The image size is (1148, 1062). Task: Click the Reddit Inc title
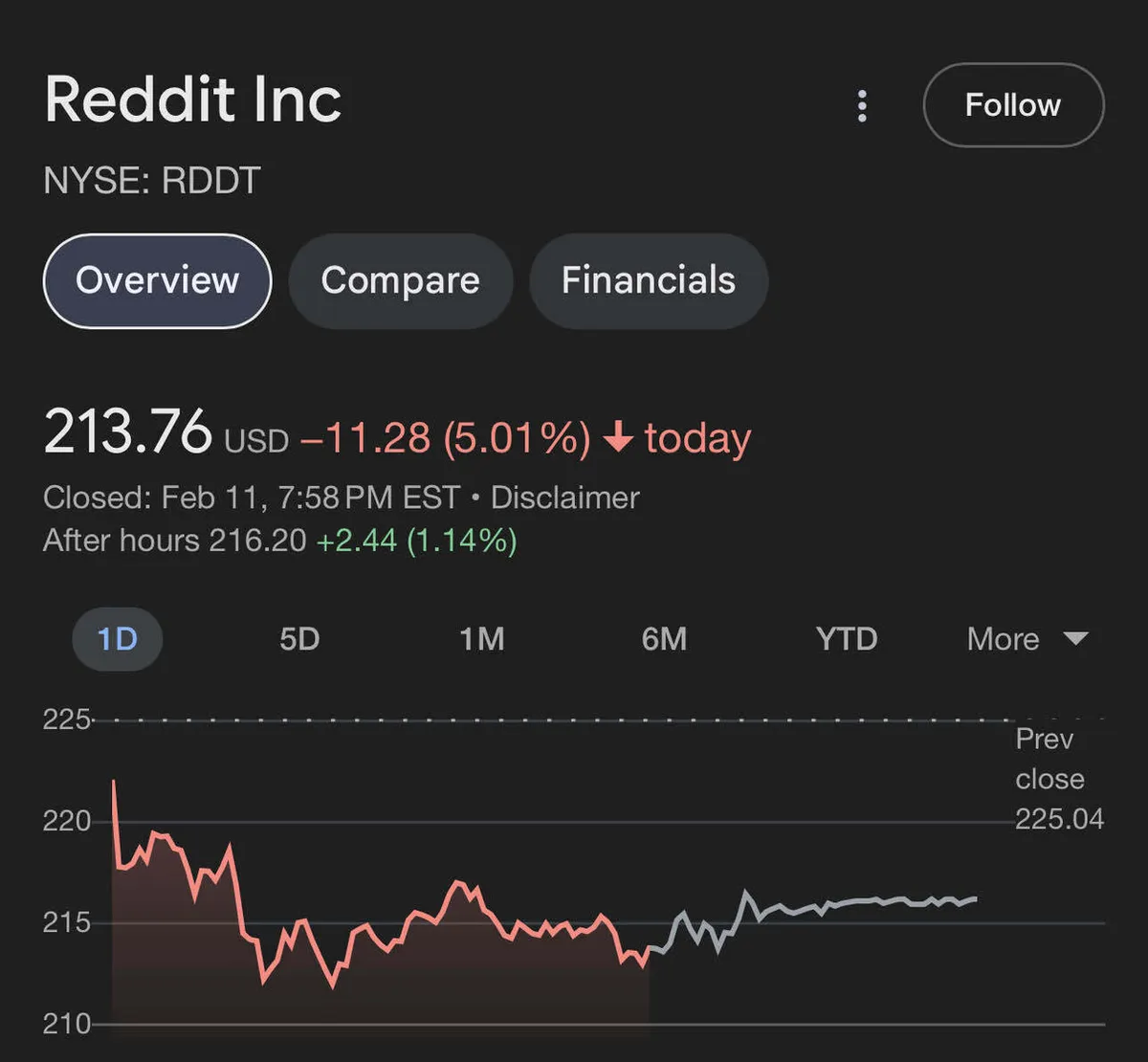pyautogui.click(x=193, y=100)
